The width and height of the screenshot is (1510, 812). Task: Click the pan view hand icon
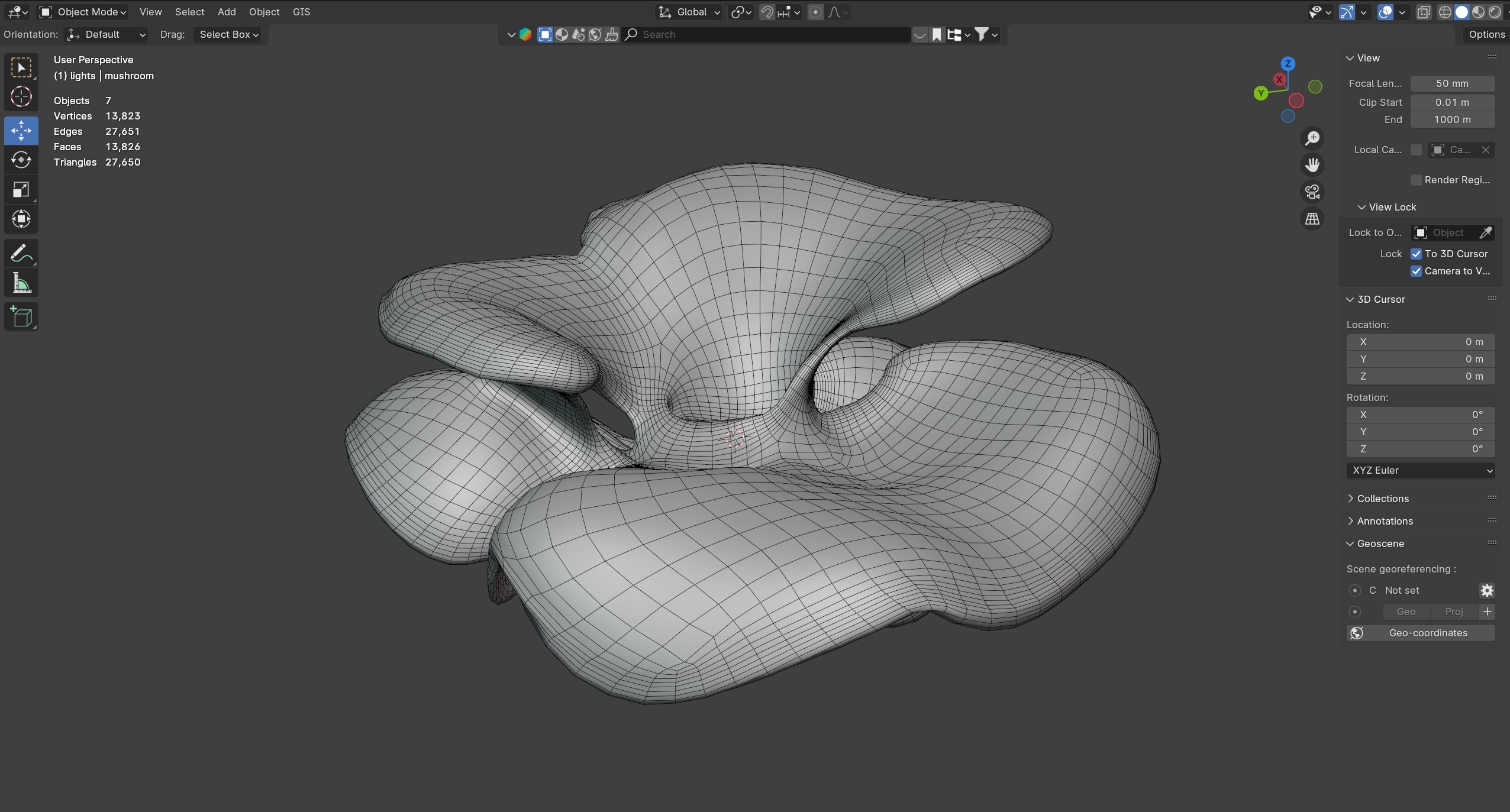[1312, 165]
